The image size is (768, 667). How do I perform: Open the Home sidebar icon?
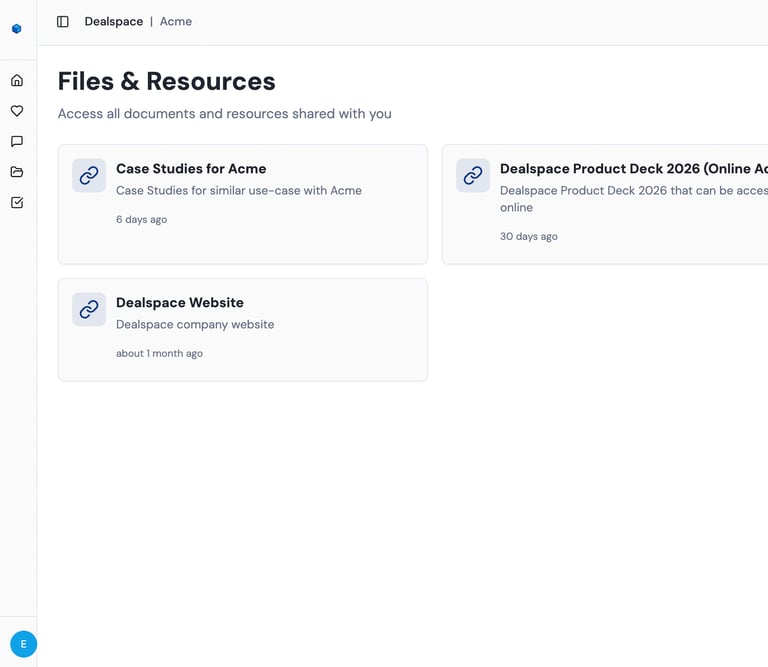pos(17,80)
